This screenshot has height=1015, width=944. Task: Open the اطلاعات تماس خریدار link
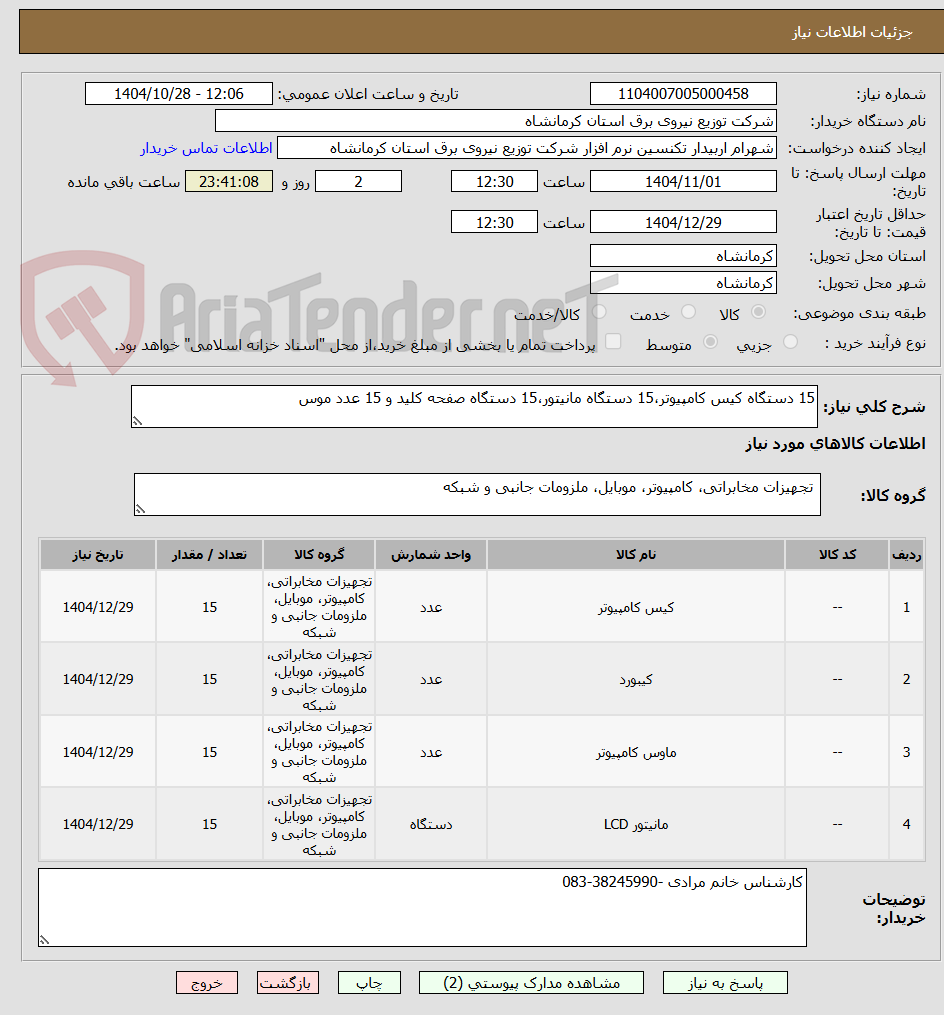click(206, 148)
